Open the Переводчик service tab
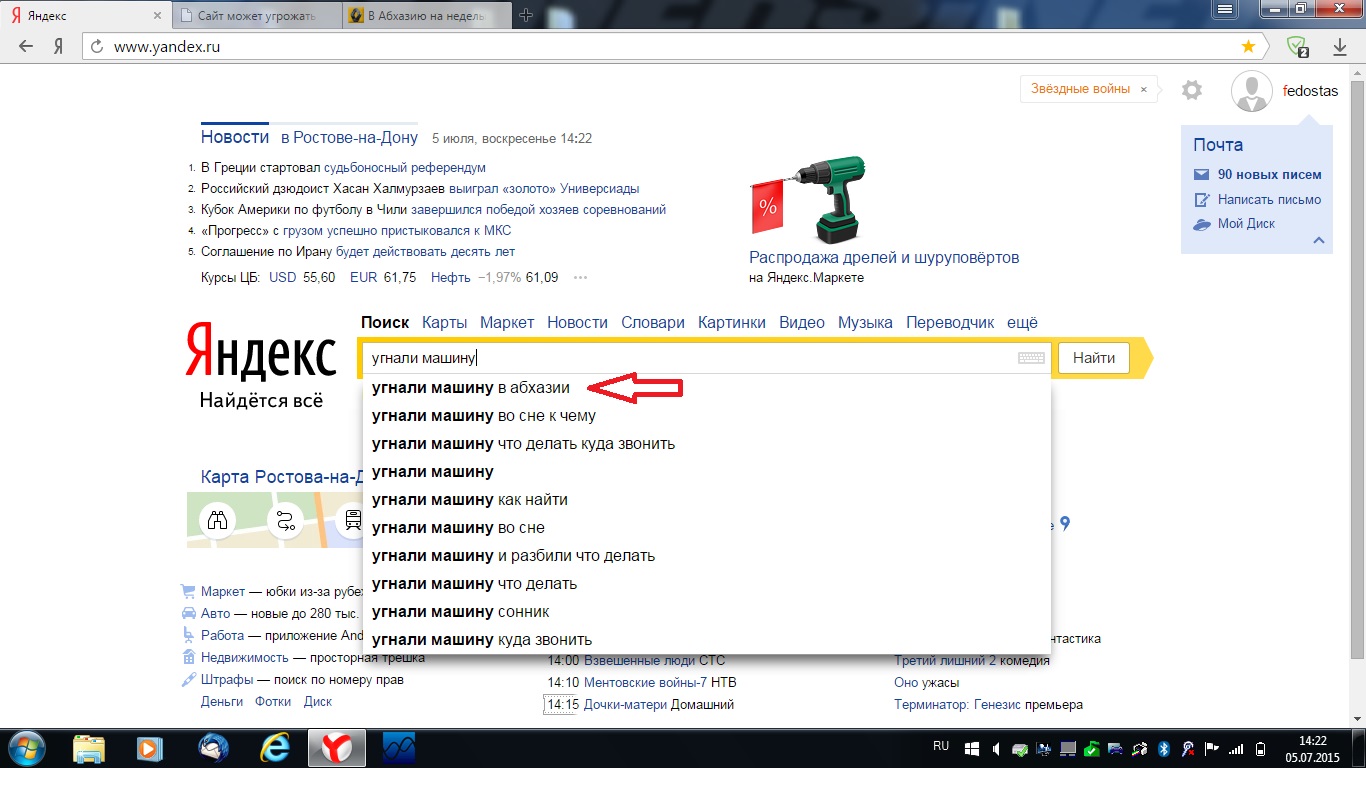 tap(950, 322)
